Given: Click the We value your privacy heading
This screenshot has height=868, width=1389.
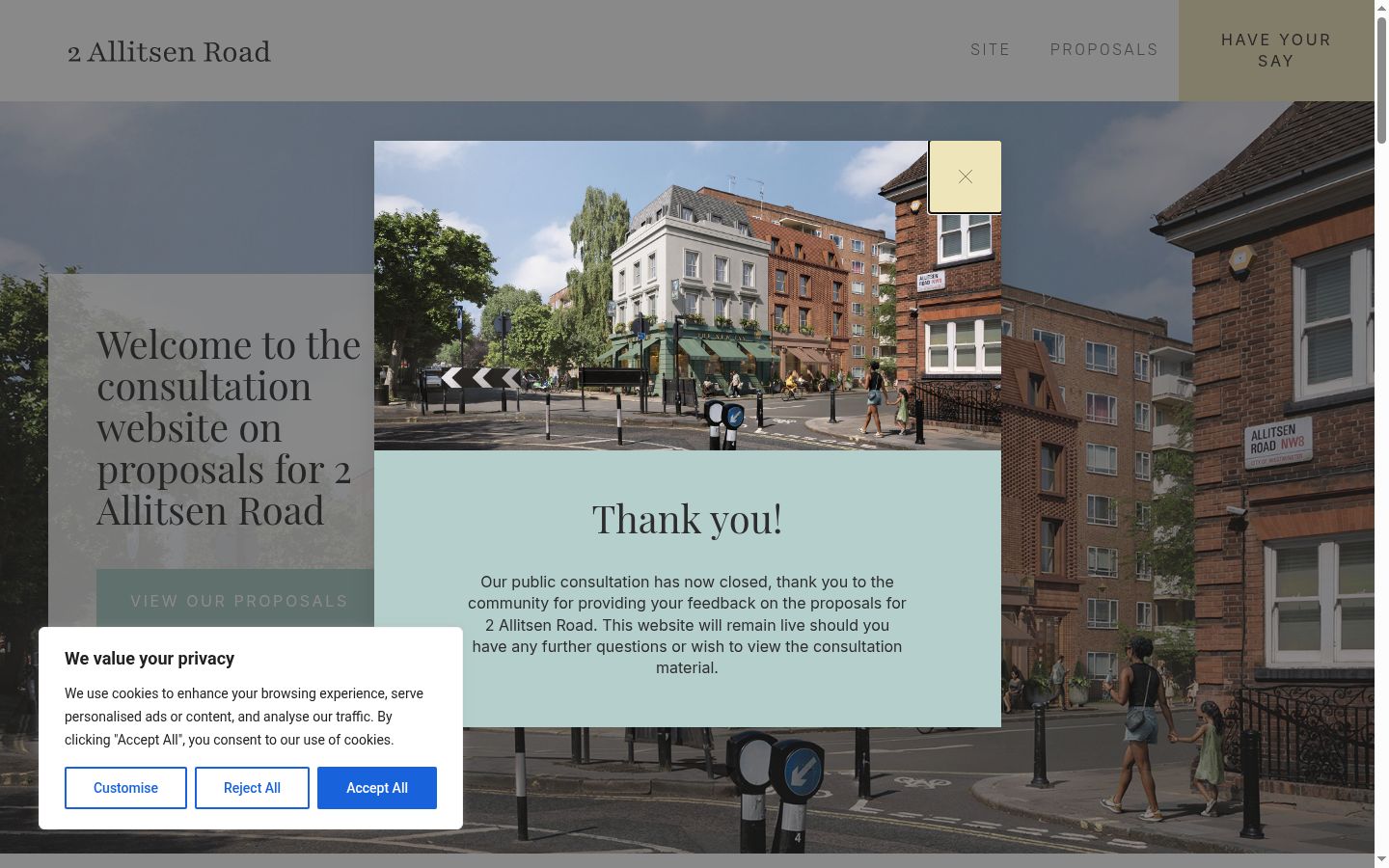Looking at the screenshot, I should point(150,659).
